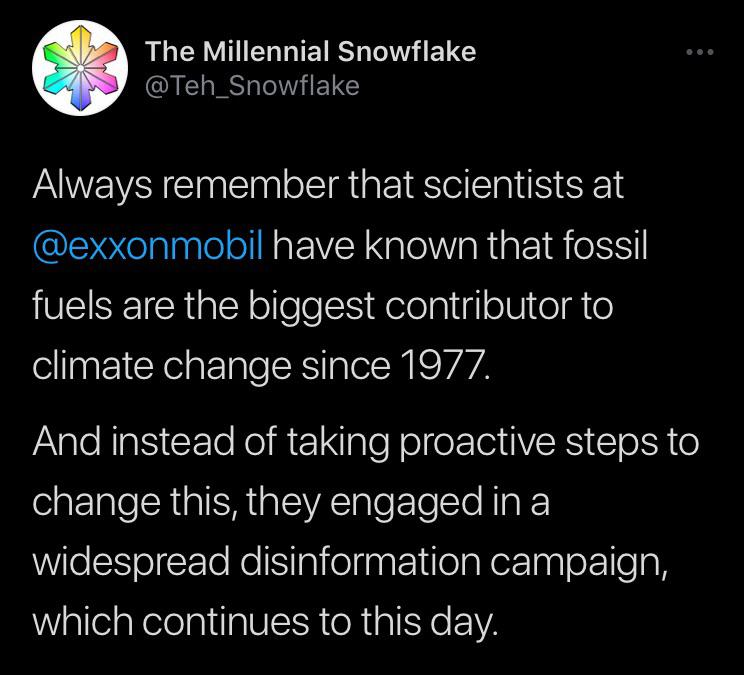The width and height of the screenshot is (744, 675).
Task: Click the line 'change this, they engaged in a'
Action: tap(292, 503)
